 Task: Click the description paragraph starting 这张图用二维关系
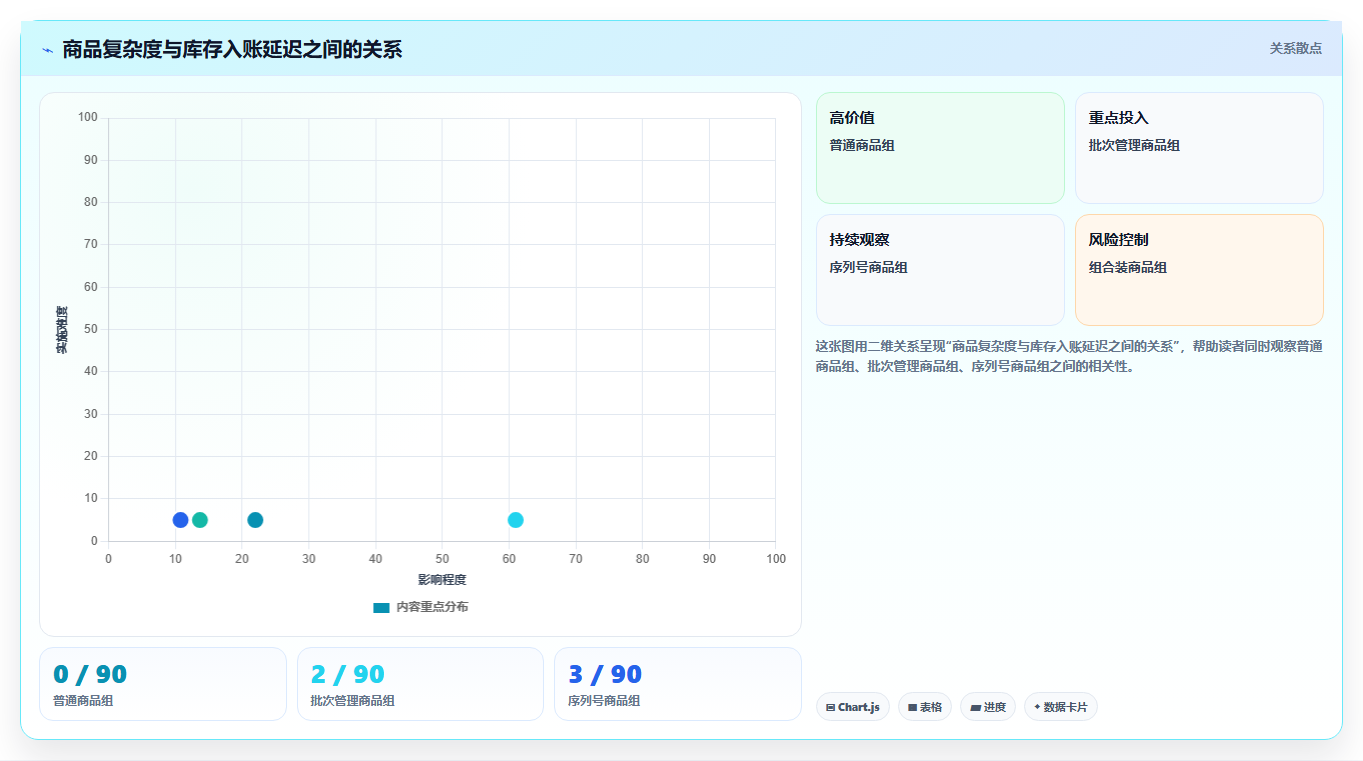[x=1069, y=356]
